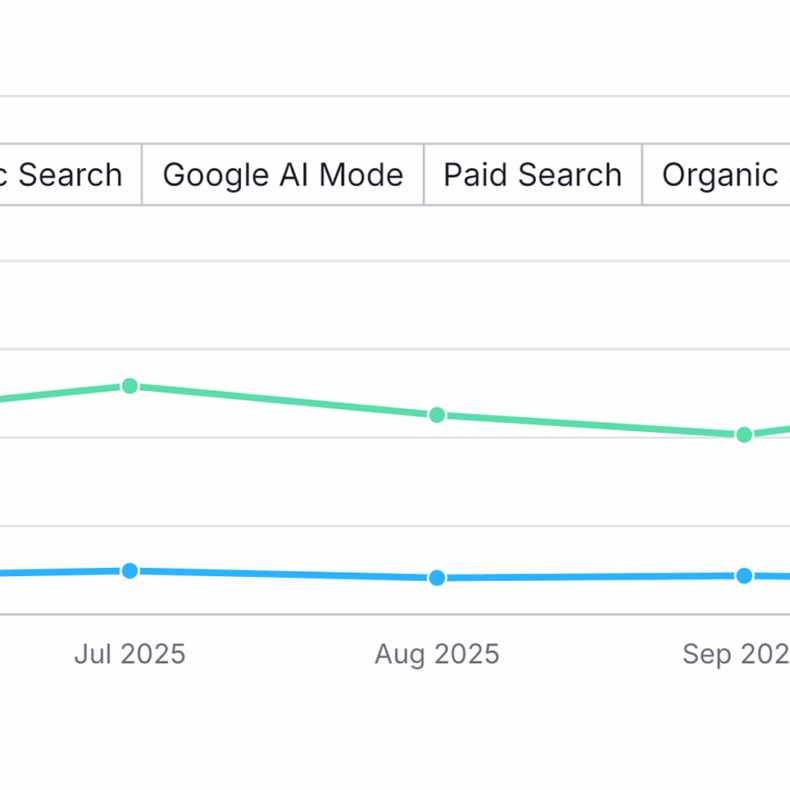Select the green data point for Aug 2025

click(x=437, y=415)
